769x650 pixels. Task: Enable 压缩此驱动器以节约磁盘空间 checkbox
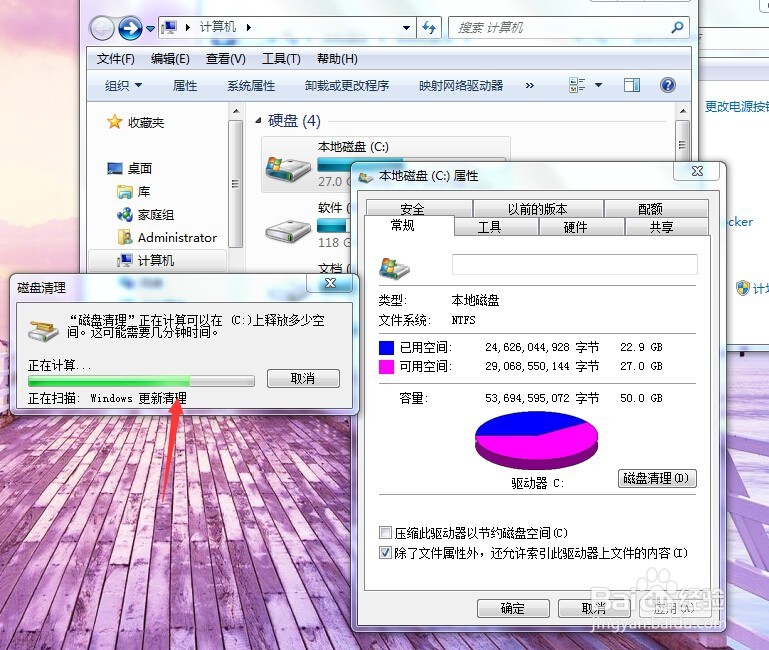coord(385,533)
